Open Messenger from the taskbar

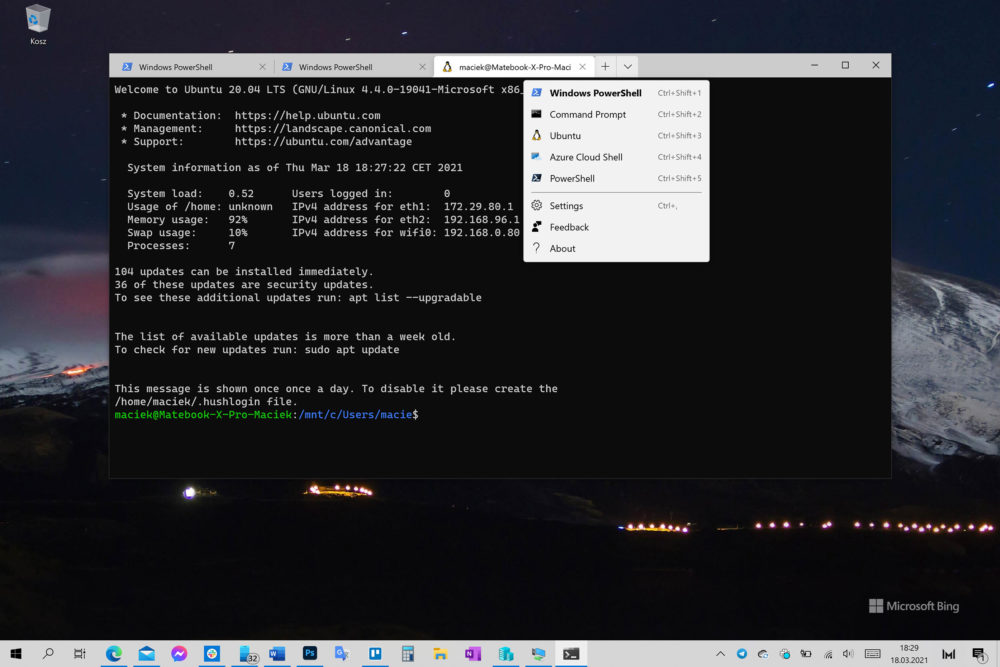tap(179, 654)
